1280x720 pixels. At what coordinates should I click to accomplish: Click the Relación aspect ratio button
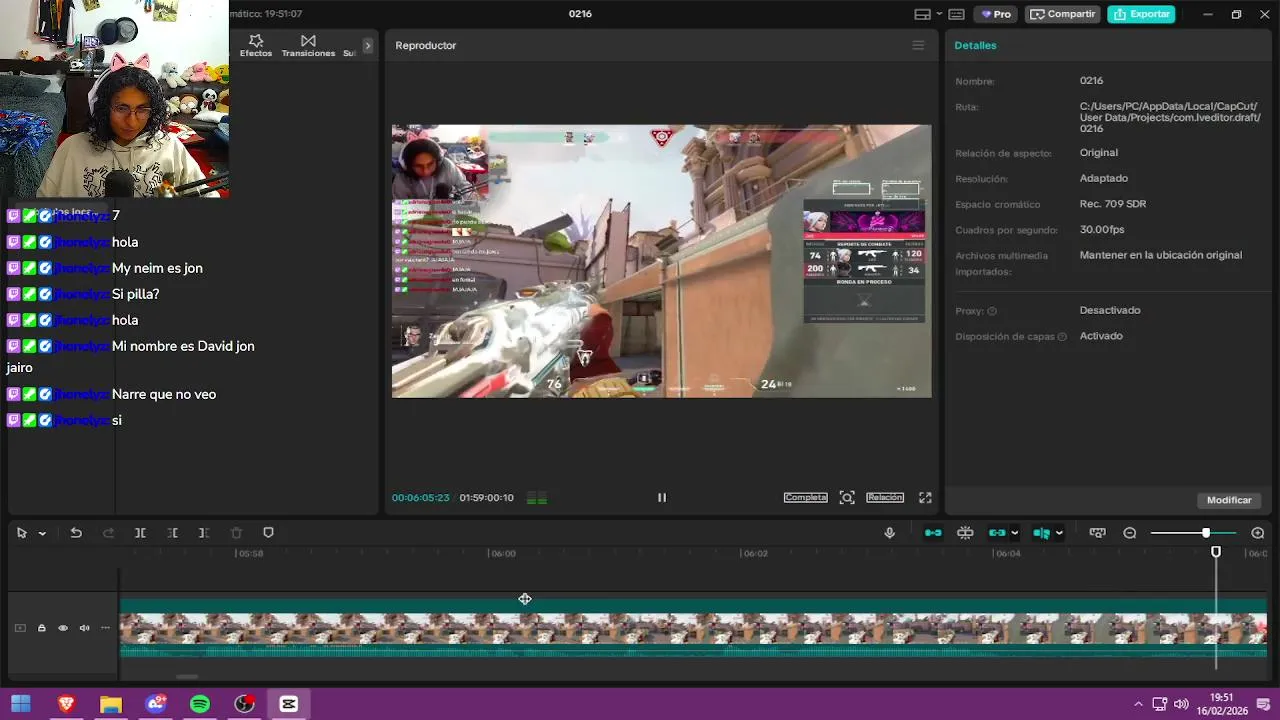(x=885, y=497)
